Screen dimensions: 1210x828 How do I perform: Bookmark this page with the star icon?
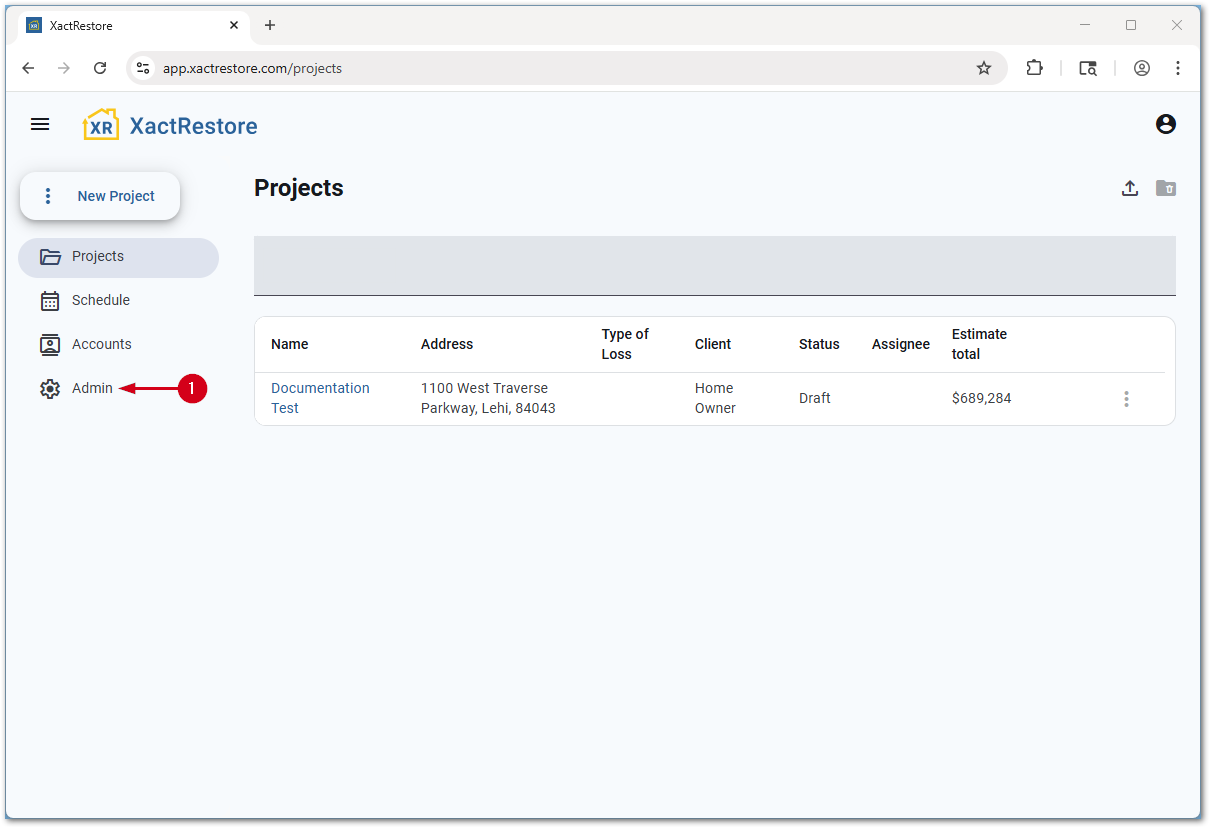click(984, 68)
